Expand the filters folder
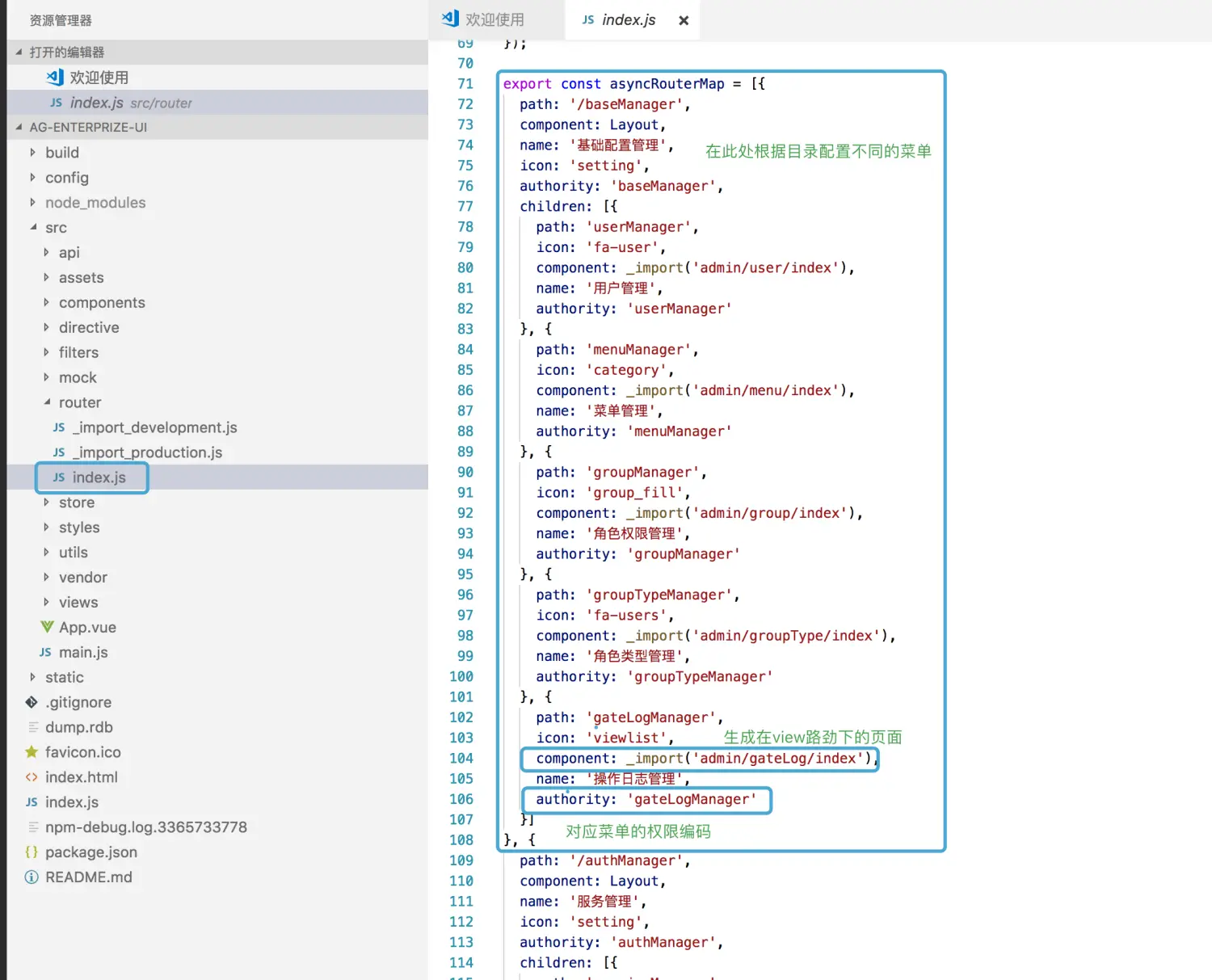Image resolution: width=1212 pixels, height=980 pixels. click(46, 352)
